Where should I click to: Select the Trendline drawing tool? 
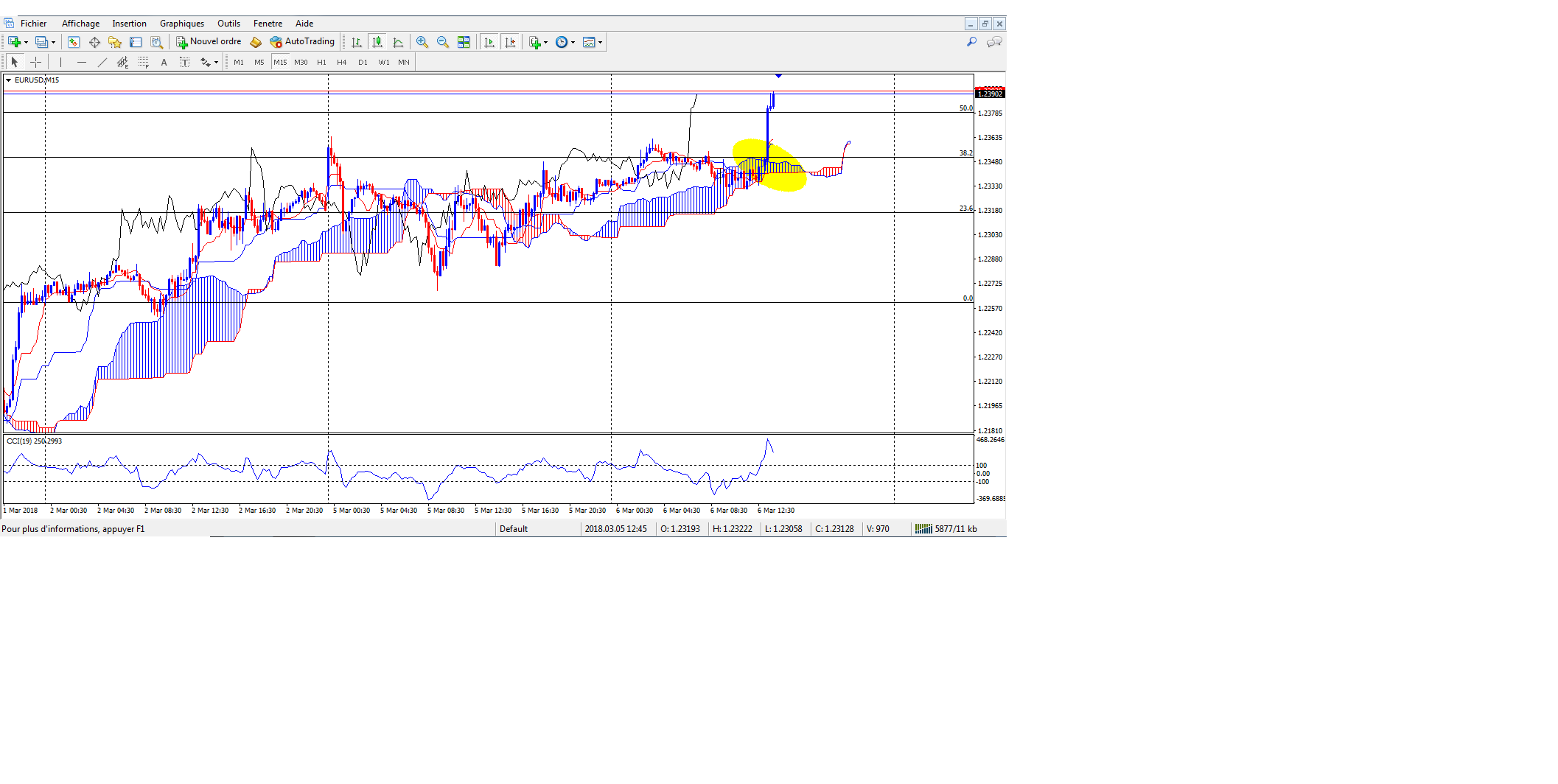pos(102,62)
